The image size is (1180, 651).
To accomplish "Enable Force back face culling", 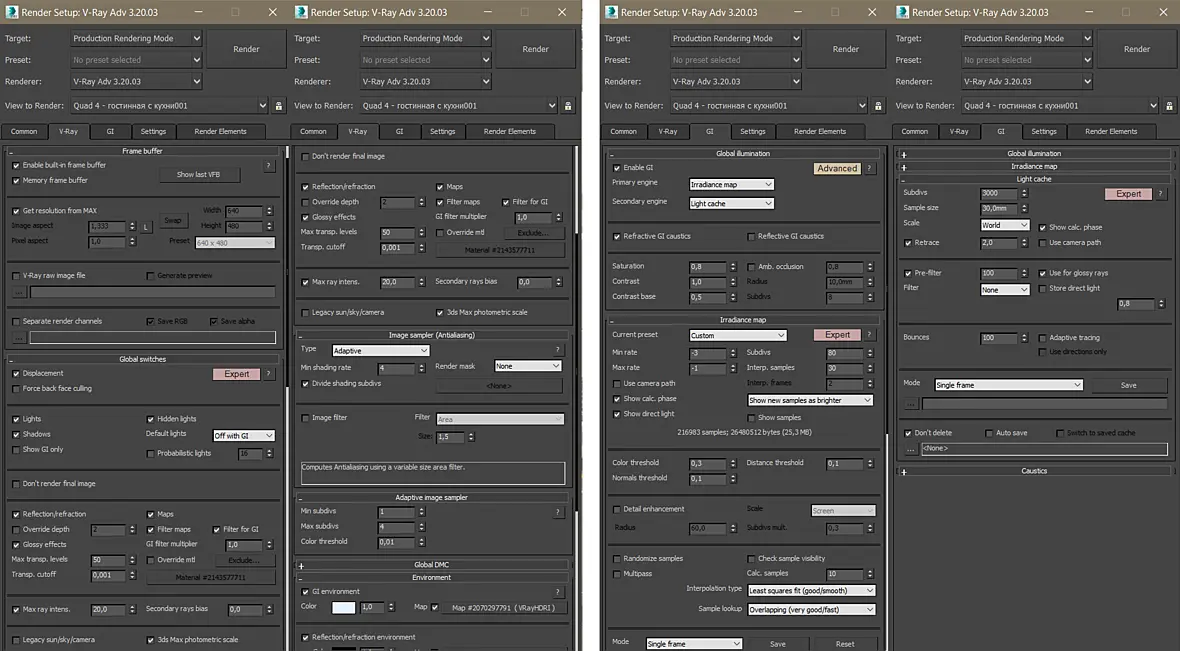I will tap(16, 389).
